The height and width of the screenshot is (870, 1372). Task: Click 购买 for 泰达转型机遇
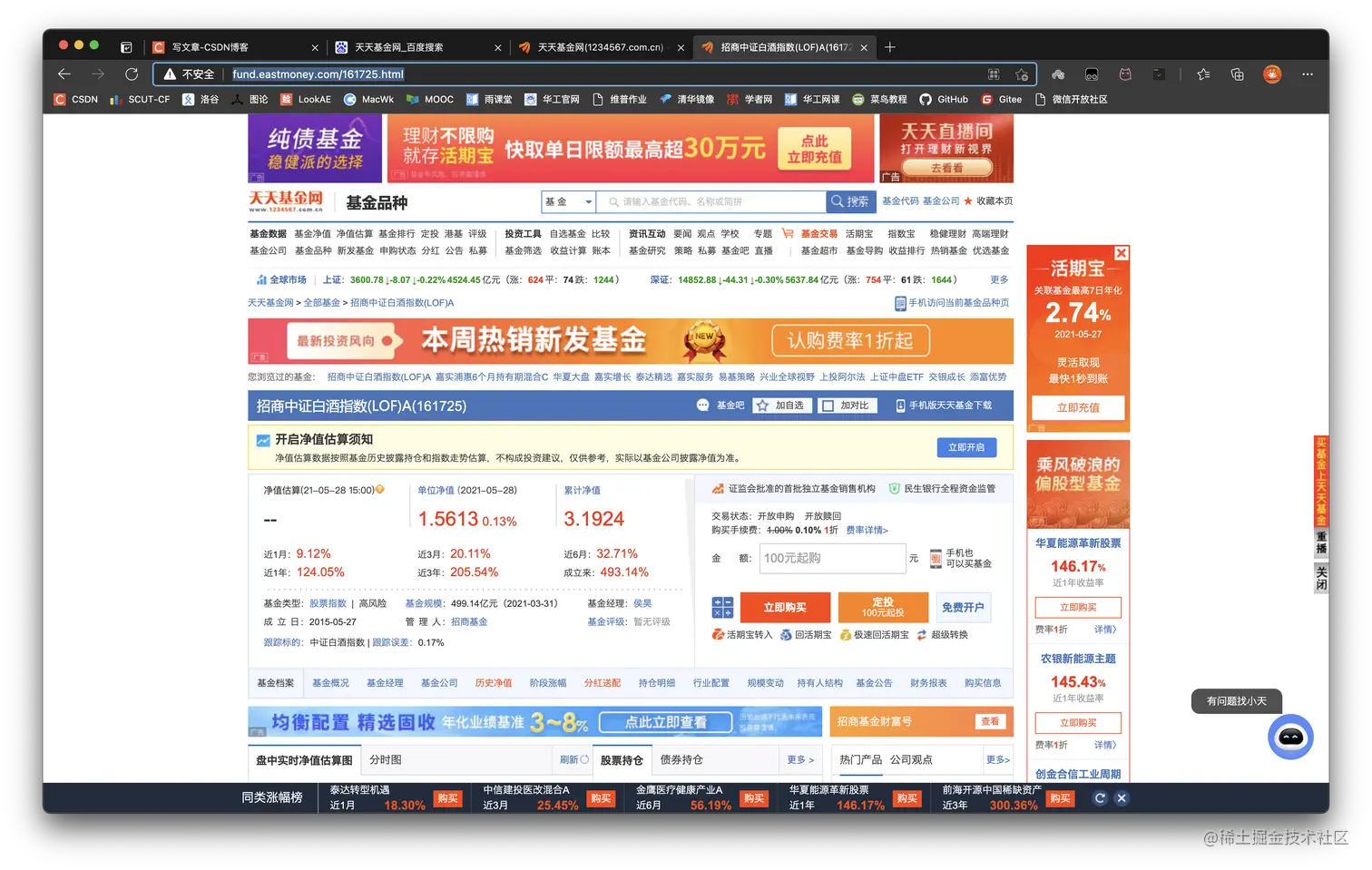pos(447,798)
